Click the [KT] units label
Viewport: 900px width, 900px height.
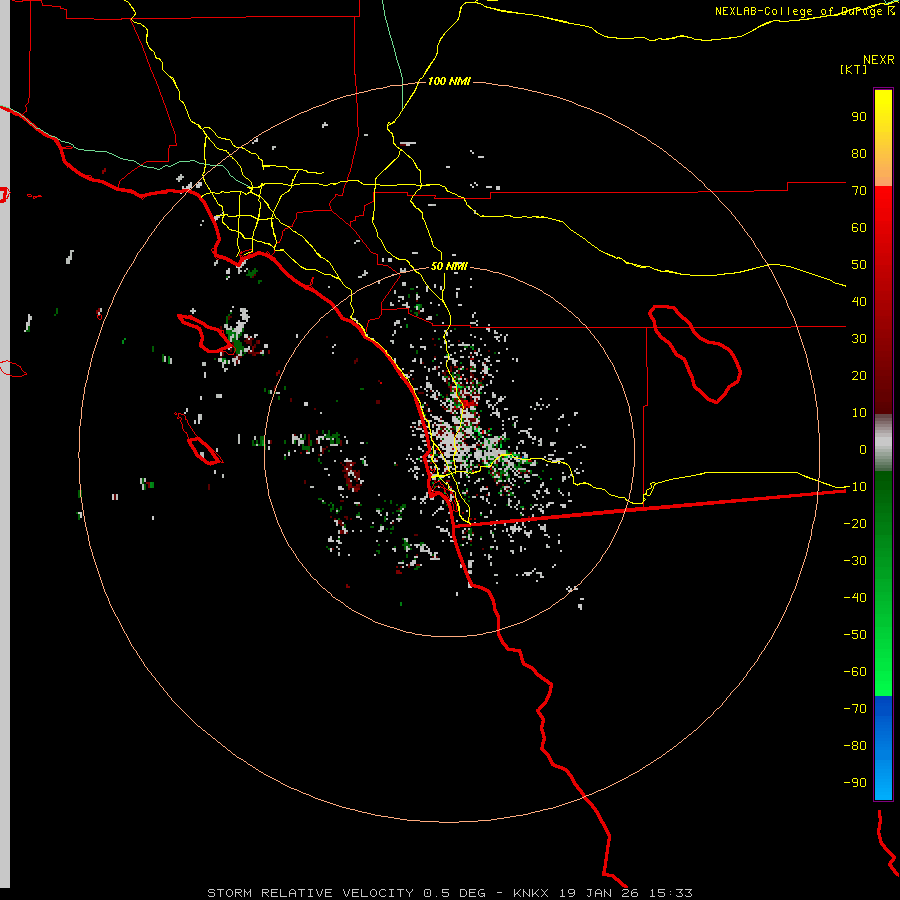pyautogui.click(x=853, y=69)
